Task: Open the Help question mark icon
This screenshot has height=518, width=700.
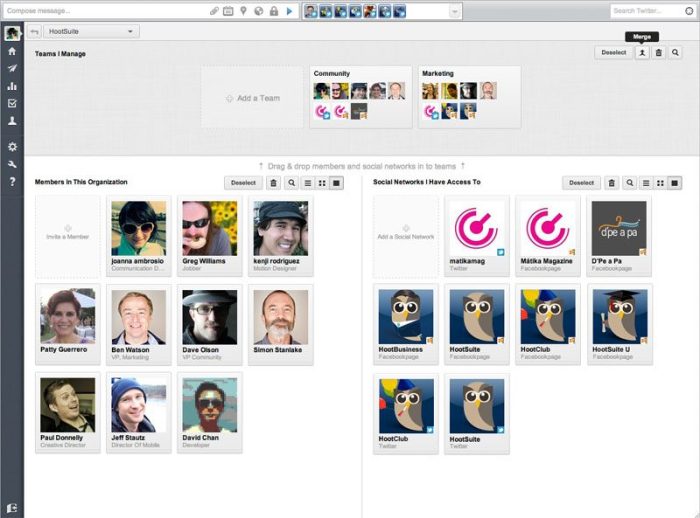Action: [12, 182]
